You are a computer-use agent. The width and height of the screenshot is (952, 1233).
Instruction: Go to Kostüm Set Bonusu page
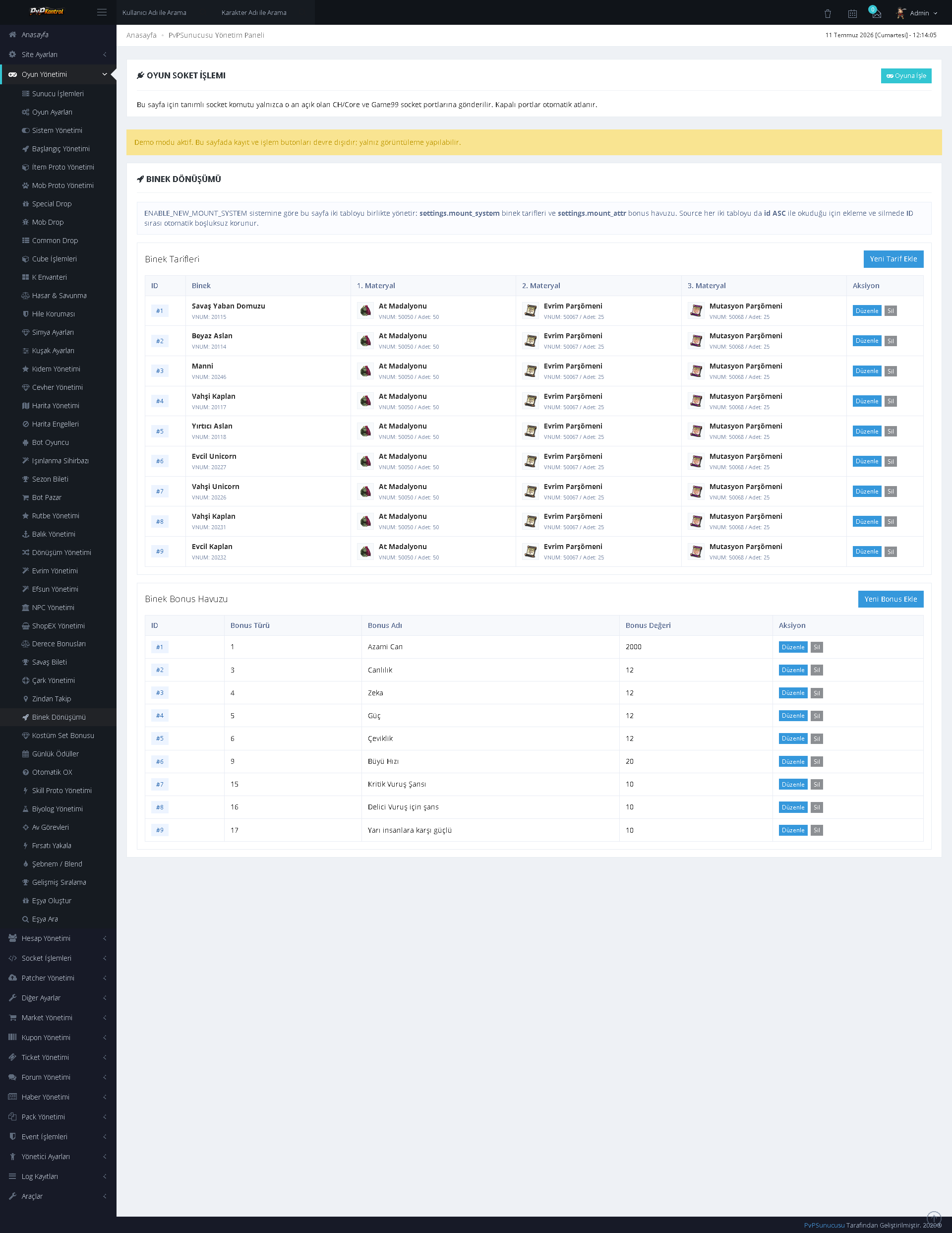click(x=62, y=735)
